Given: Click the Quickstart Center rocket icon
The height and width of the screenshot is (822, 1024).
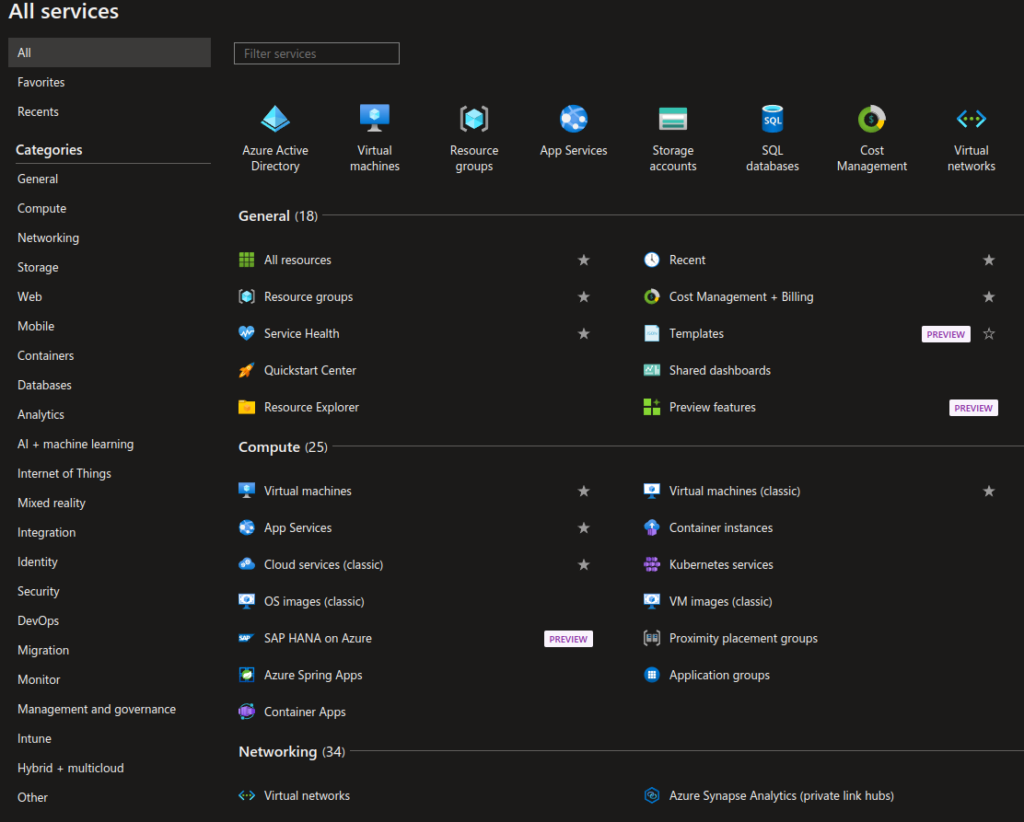Looking at the screenshot, I should coord(247,370).
